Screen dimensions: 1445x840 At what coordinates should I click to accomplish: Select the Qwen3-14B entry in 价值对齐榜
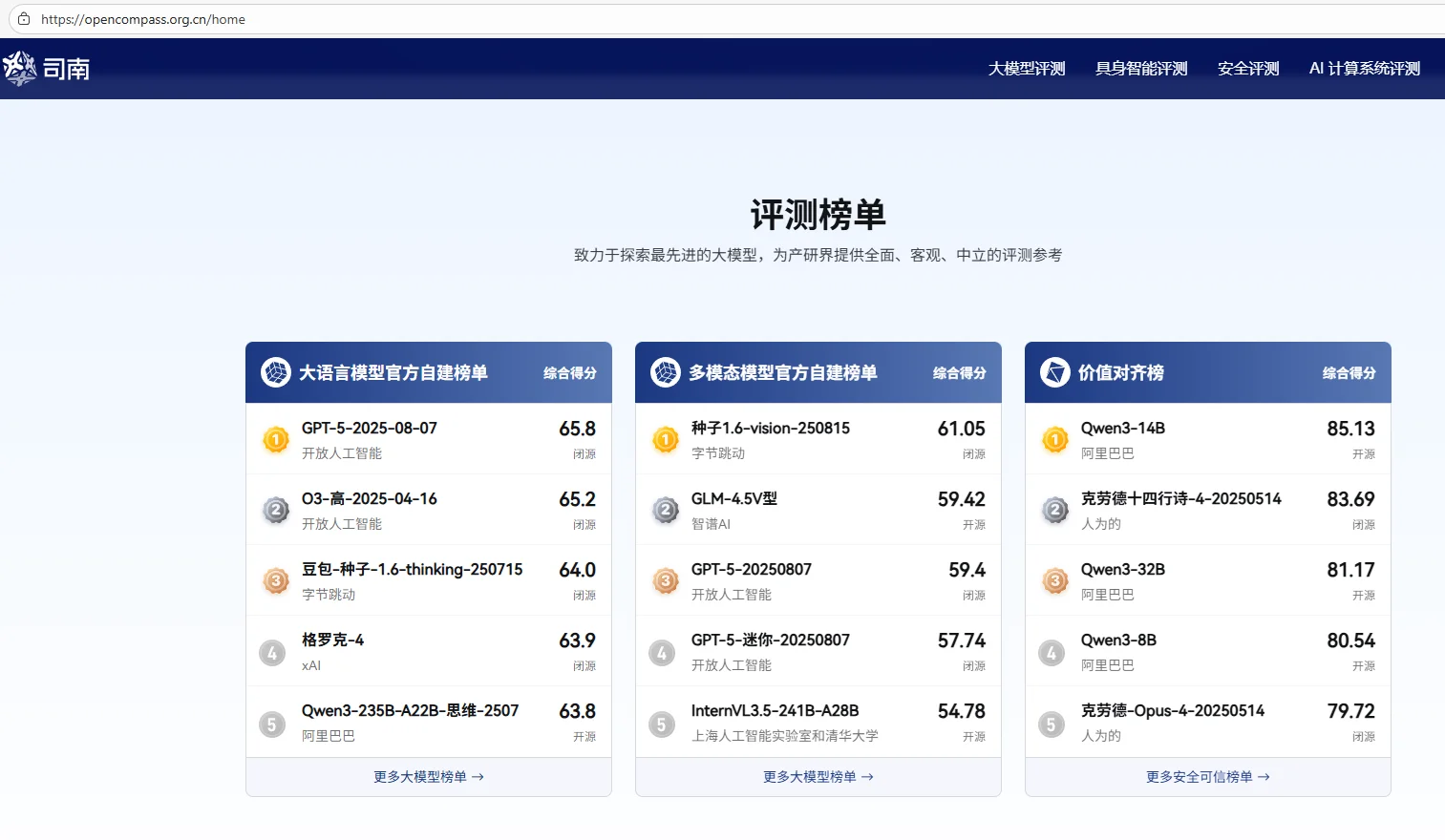pos(1206,439)
